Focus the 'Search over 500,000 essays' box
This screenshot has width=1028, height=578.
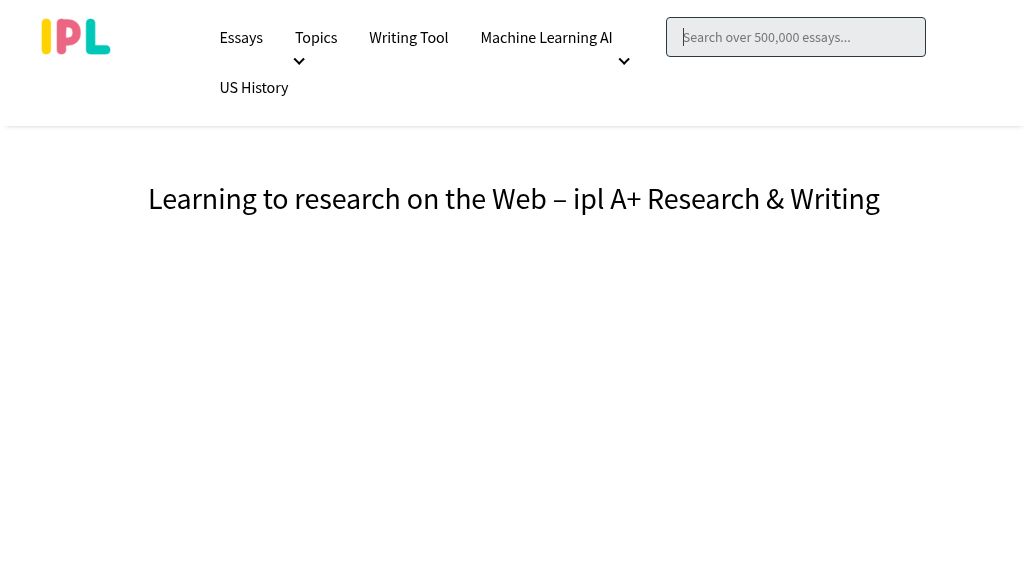[796, 37]
